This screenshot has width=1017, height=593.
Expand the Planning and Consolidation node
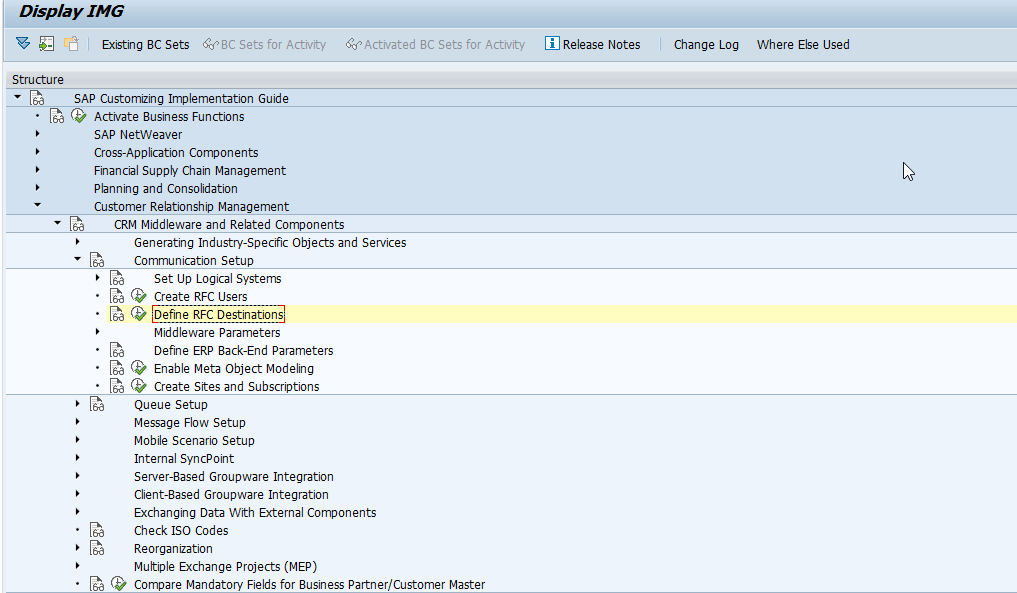(38, 188)
